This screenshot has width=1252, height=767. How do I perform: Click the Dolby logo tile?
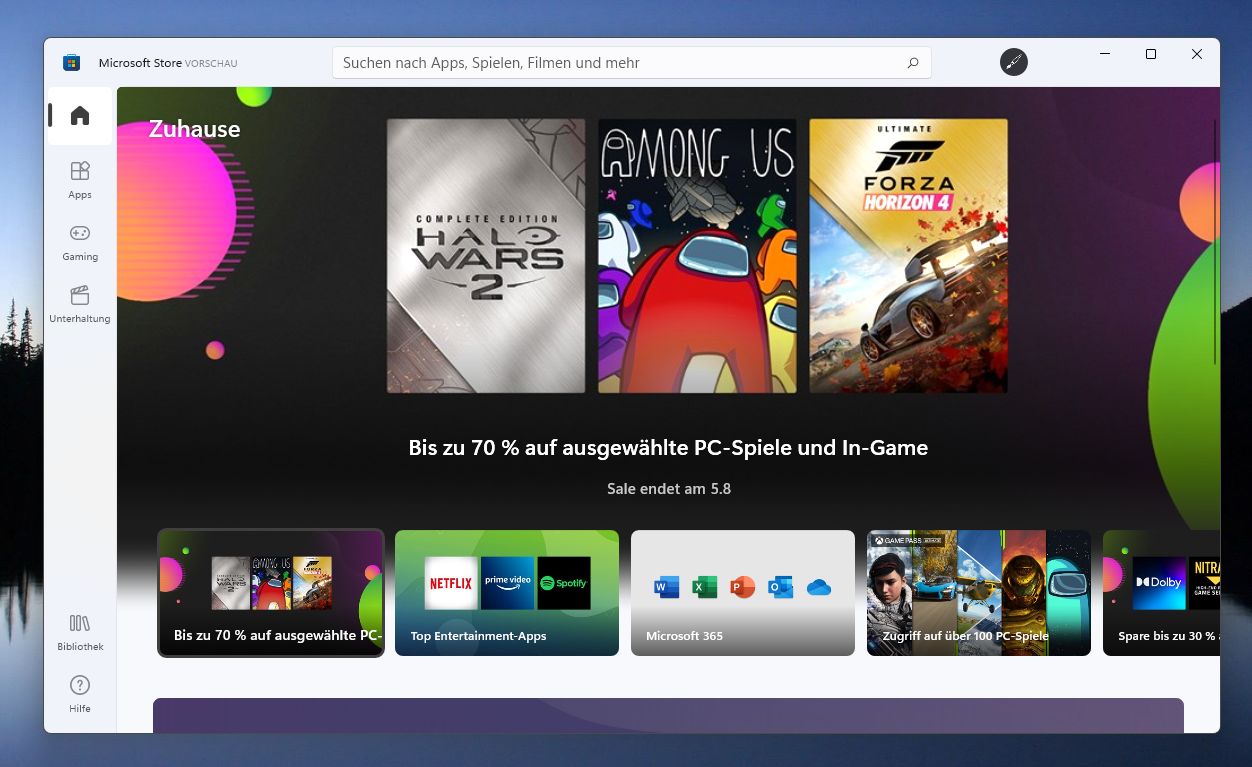(1159, 583)
